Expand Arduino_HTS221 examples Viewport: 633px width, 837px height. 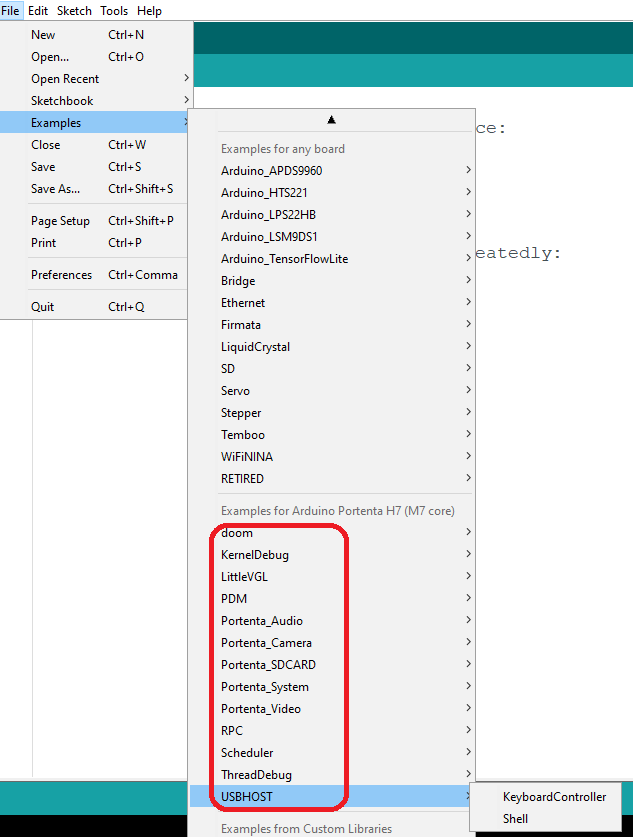(332, 192)
